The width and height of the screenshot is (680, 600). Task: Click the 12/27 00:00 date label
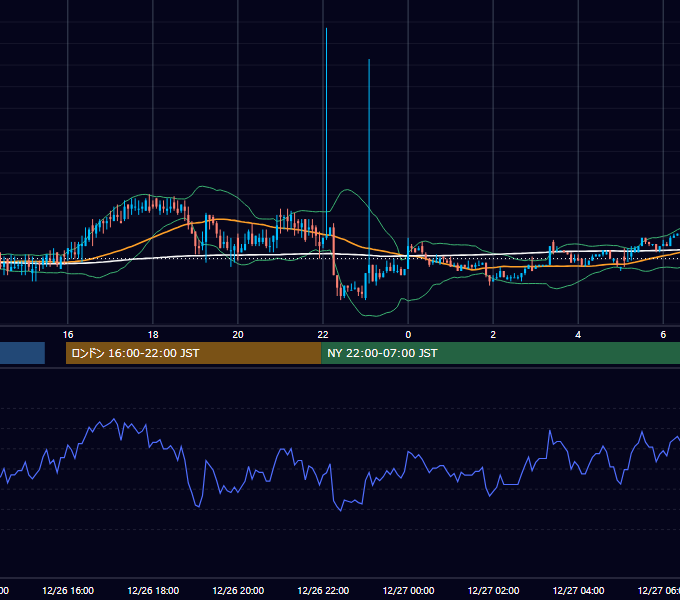point(408,590)
